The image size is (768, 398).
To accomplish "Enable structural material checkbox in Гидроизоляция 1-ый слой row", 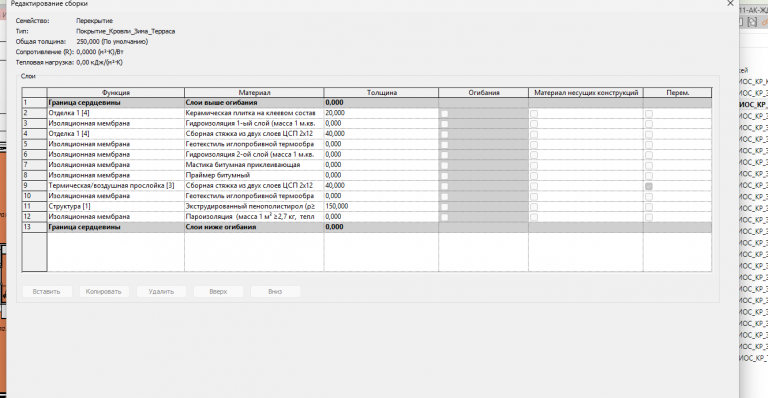I will pos(534,124).
